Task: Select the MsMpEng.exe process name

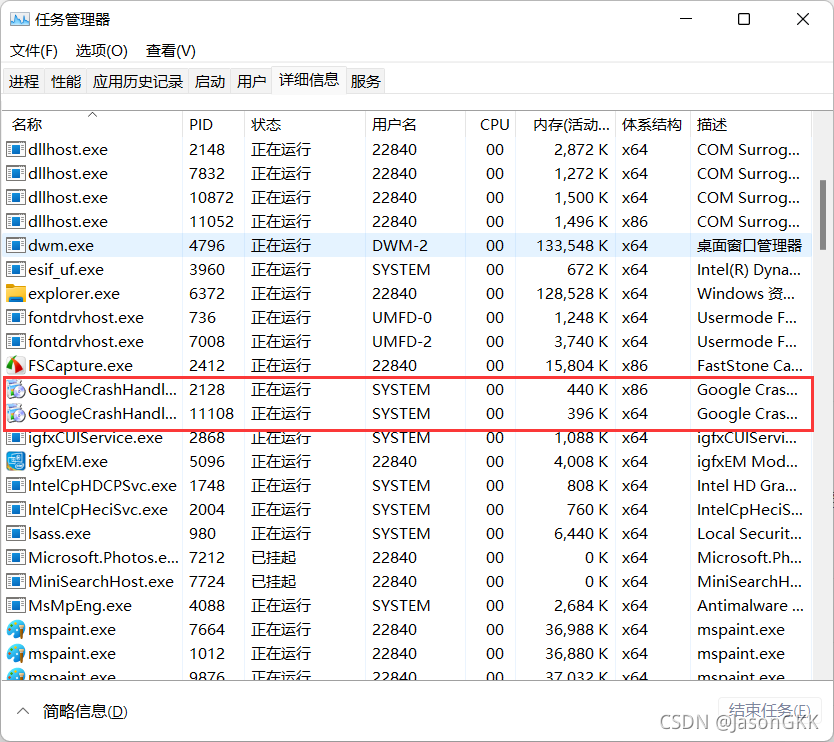Action: [x=80, y=605]
